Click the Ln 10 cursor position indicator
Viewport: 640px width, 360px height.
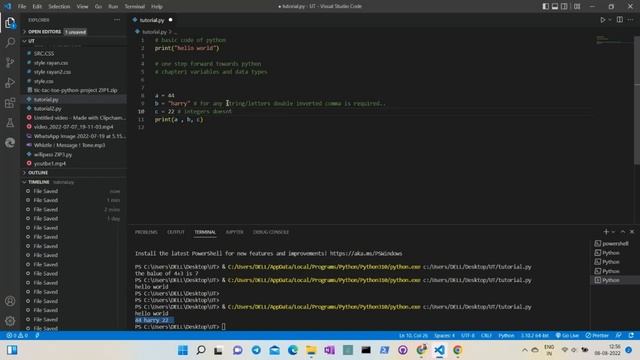(413, 336)
